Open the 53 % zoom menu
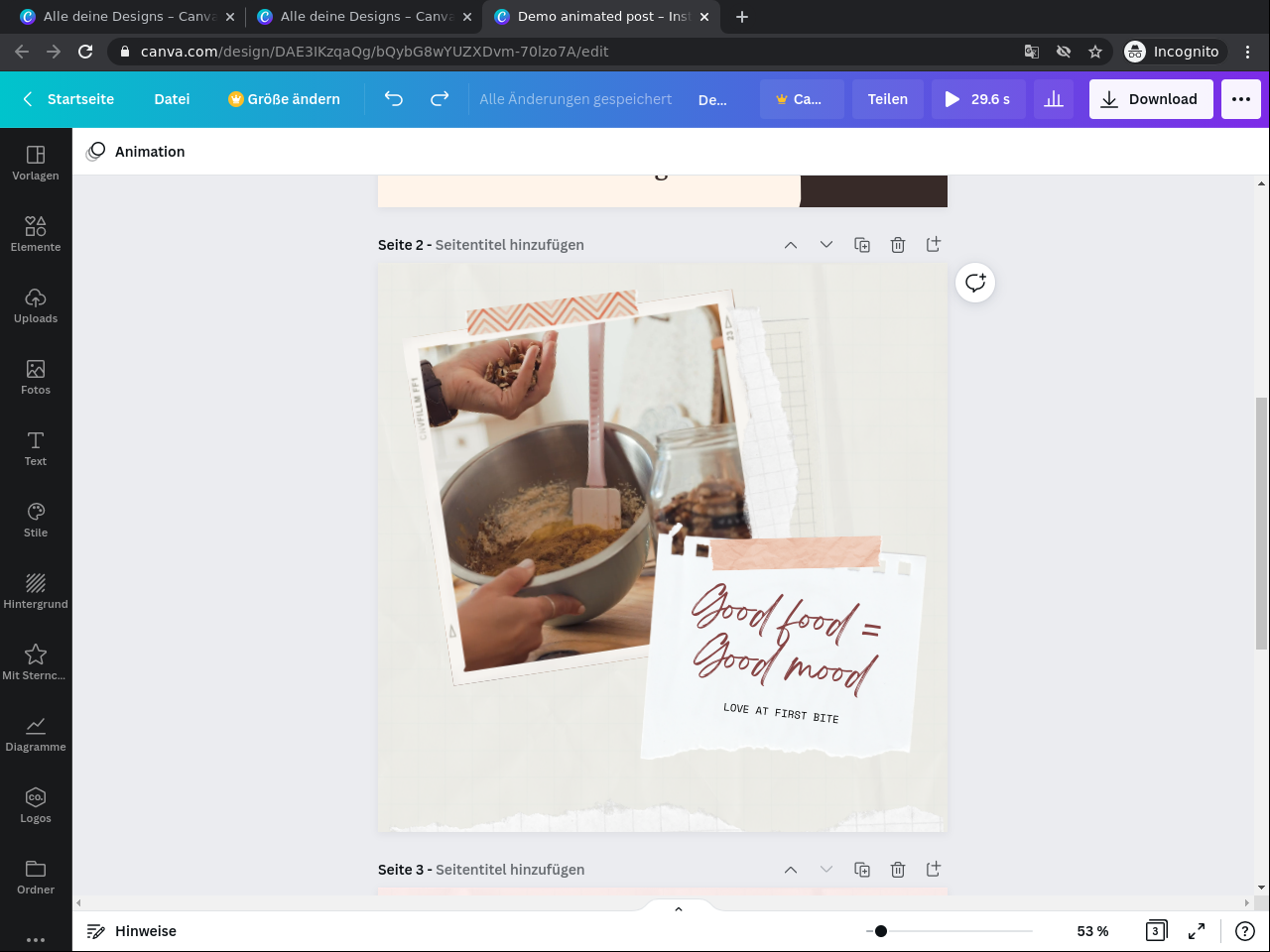This screenshot has height=952, width=1270. (1092, 931)
